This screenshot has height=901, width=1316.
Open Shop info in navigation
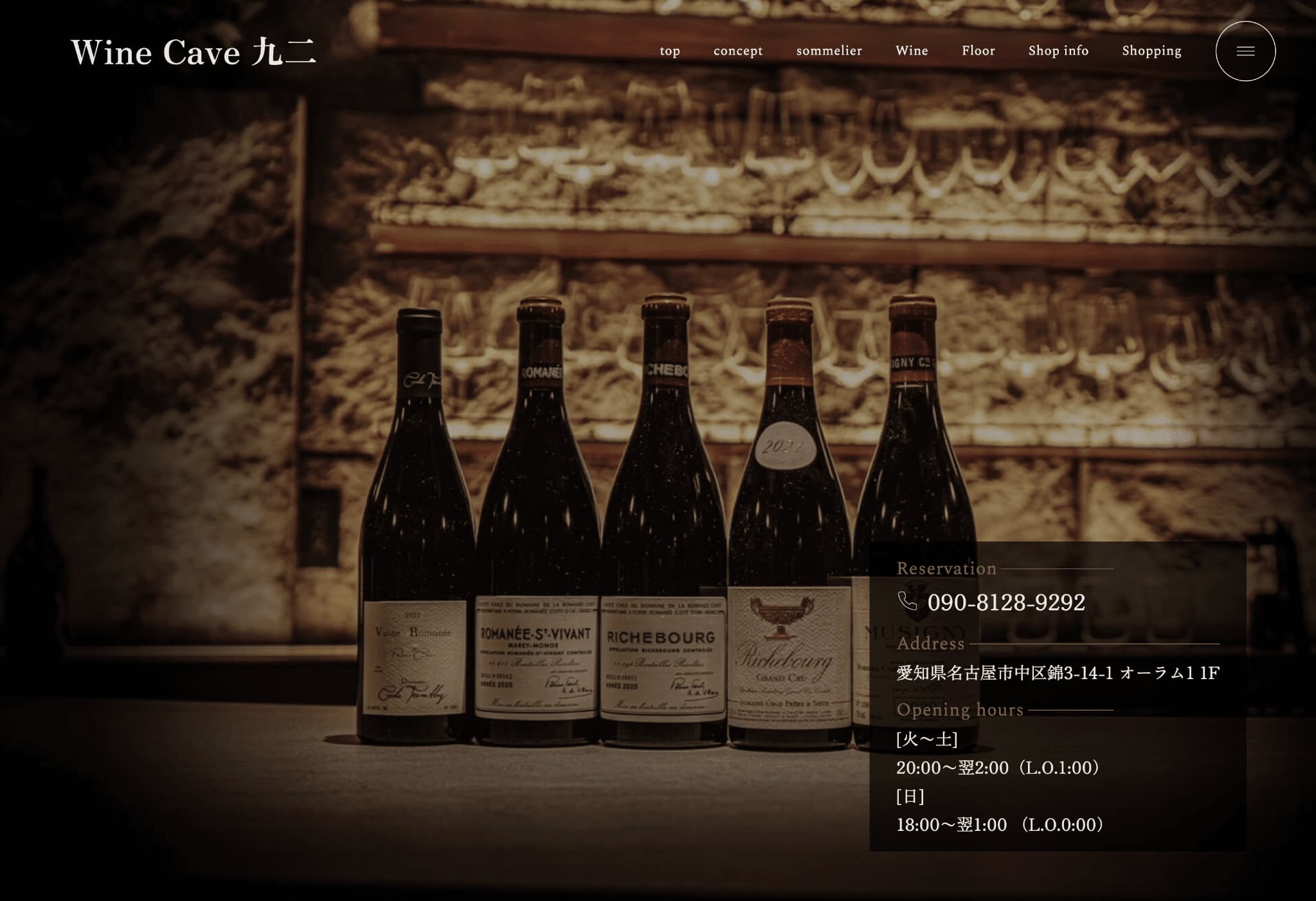click(x=1058, y=51)
